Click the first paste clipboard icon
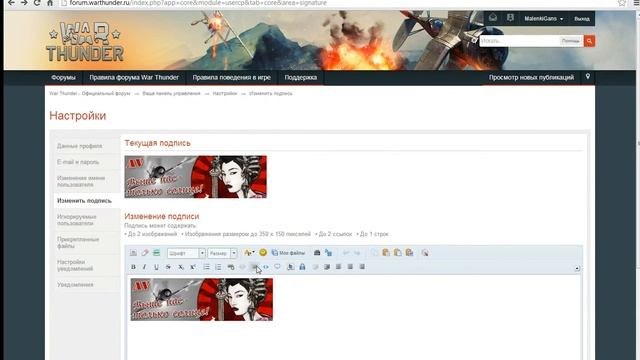Viewport: 640px width, 360px height. [x=386, y=253]
